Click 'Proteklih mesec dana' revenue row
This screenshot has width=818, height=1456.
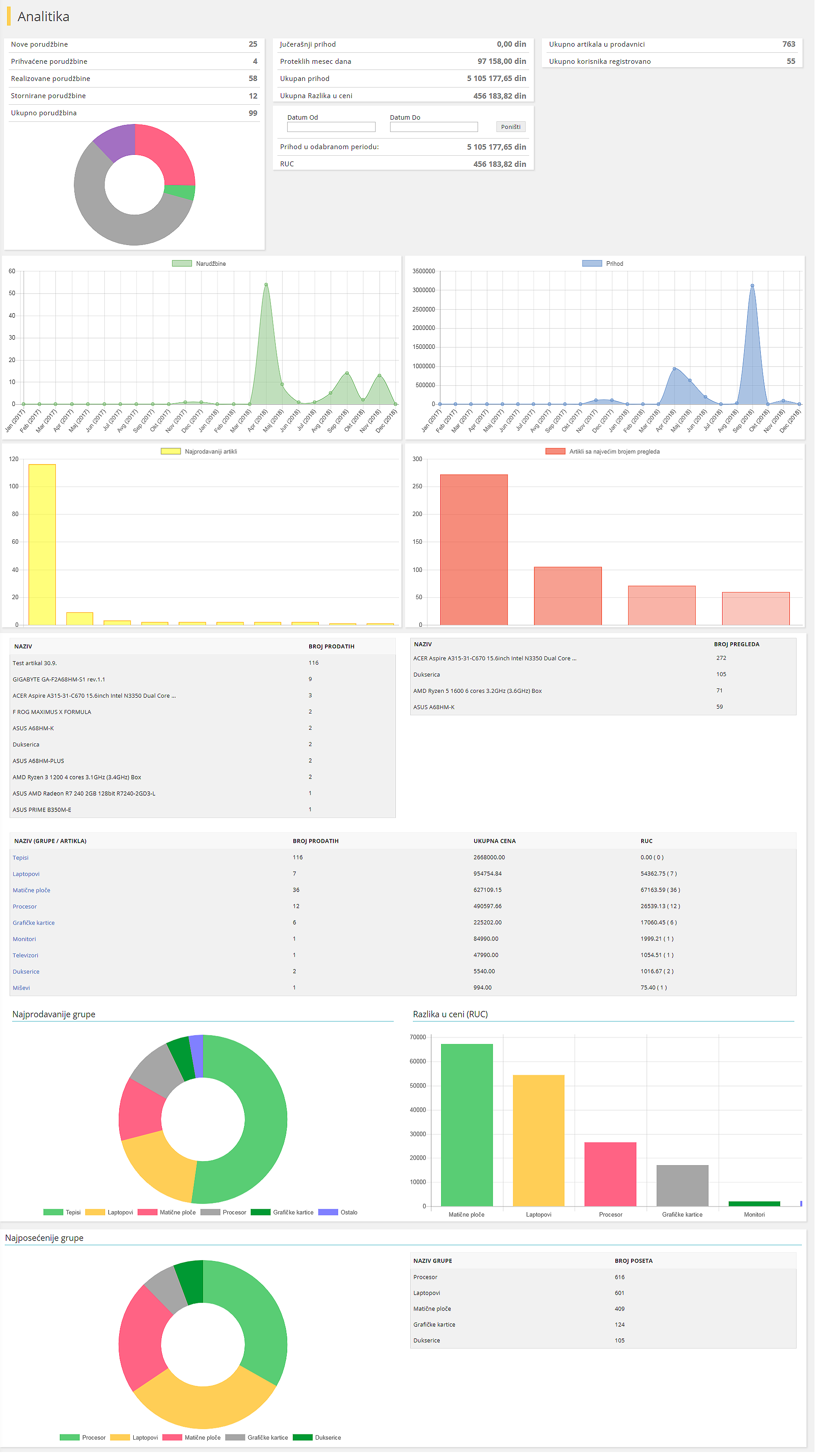click(405, 61)
